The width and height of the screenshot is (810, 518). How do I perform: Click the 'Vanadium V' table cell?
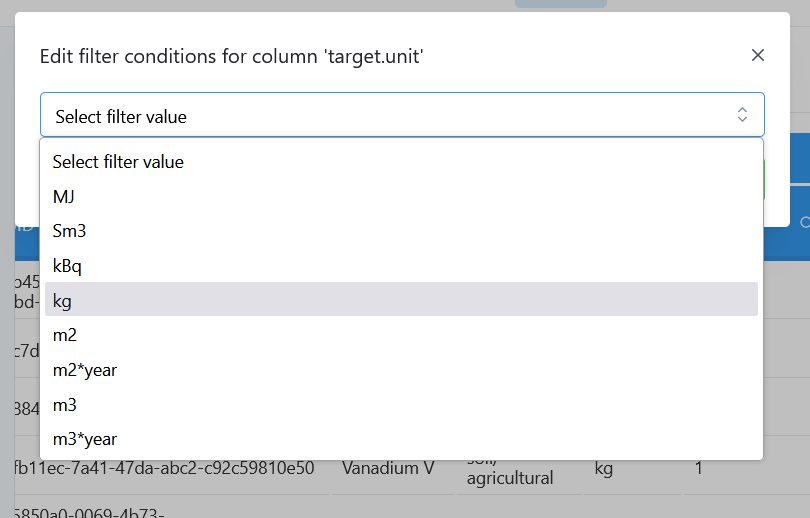coord(388,468)
